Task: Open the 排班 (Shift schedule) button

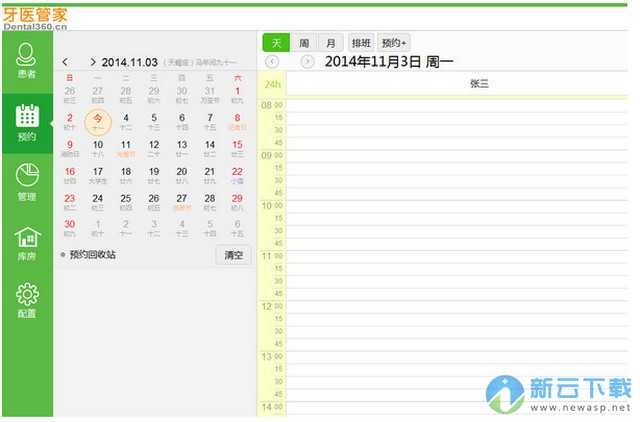Action: [361, 43]
